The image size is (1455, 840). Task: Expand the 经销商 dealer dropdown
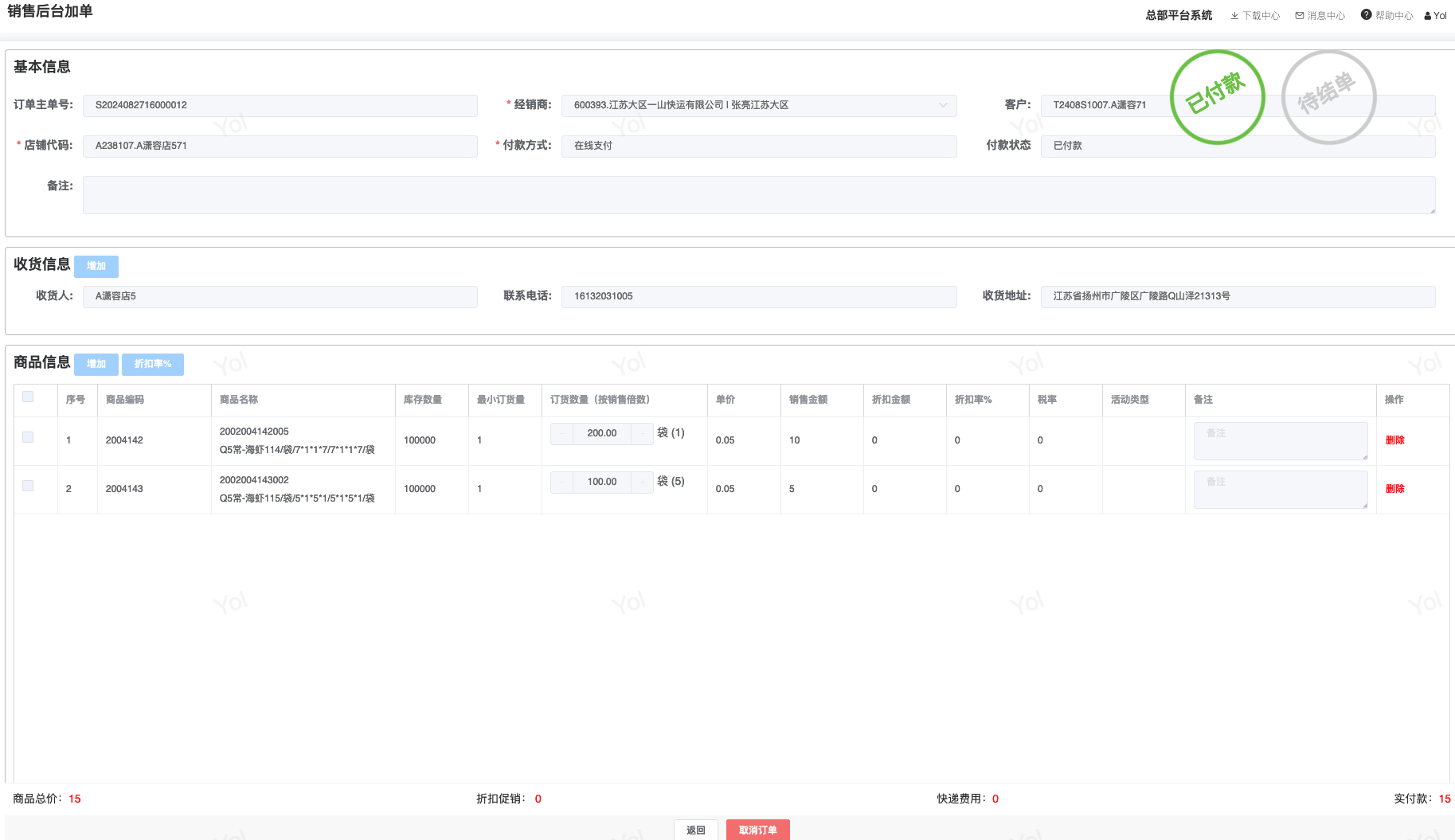pos(943,105)
